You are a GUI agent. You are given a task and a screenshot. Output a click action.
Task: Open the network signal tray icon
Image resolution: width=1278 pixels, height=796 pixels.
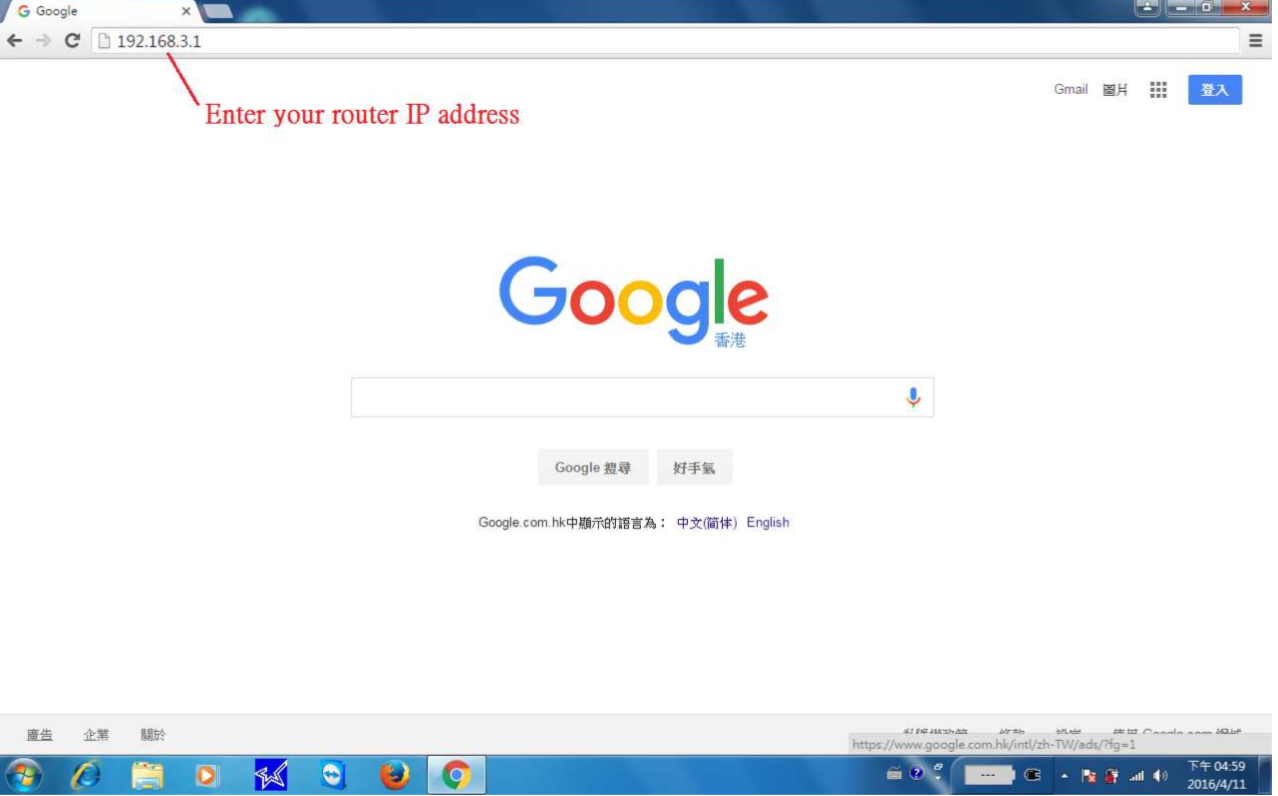[x=1136, y=775]
